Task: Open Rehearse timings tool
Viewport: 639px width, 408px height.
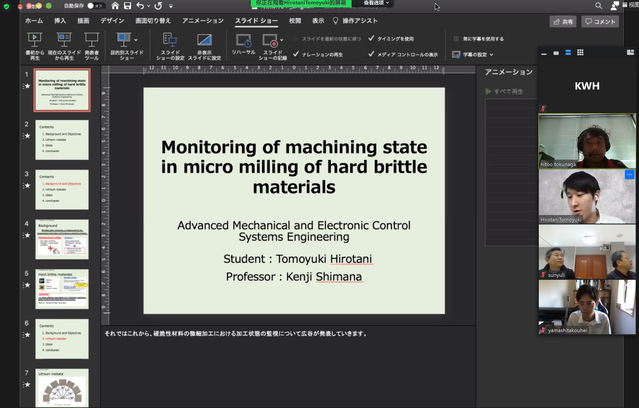Action: [x=244, y=40]
